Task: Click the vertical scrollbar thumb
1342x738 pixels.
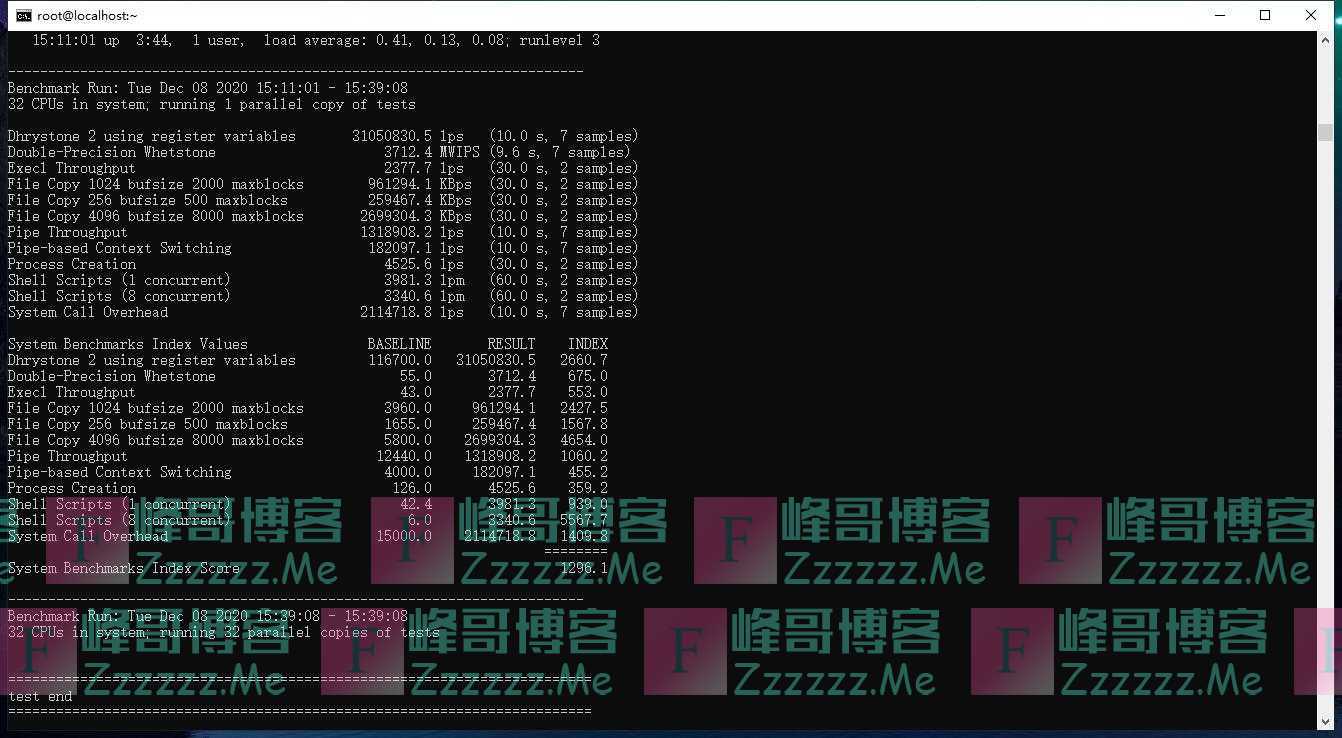Action: point(1325,133)
